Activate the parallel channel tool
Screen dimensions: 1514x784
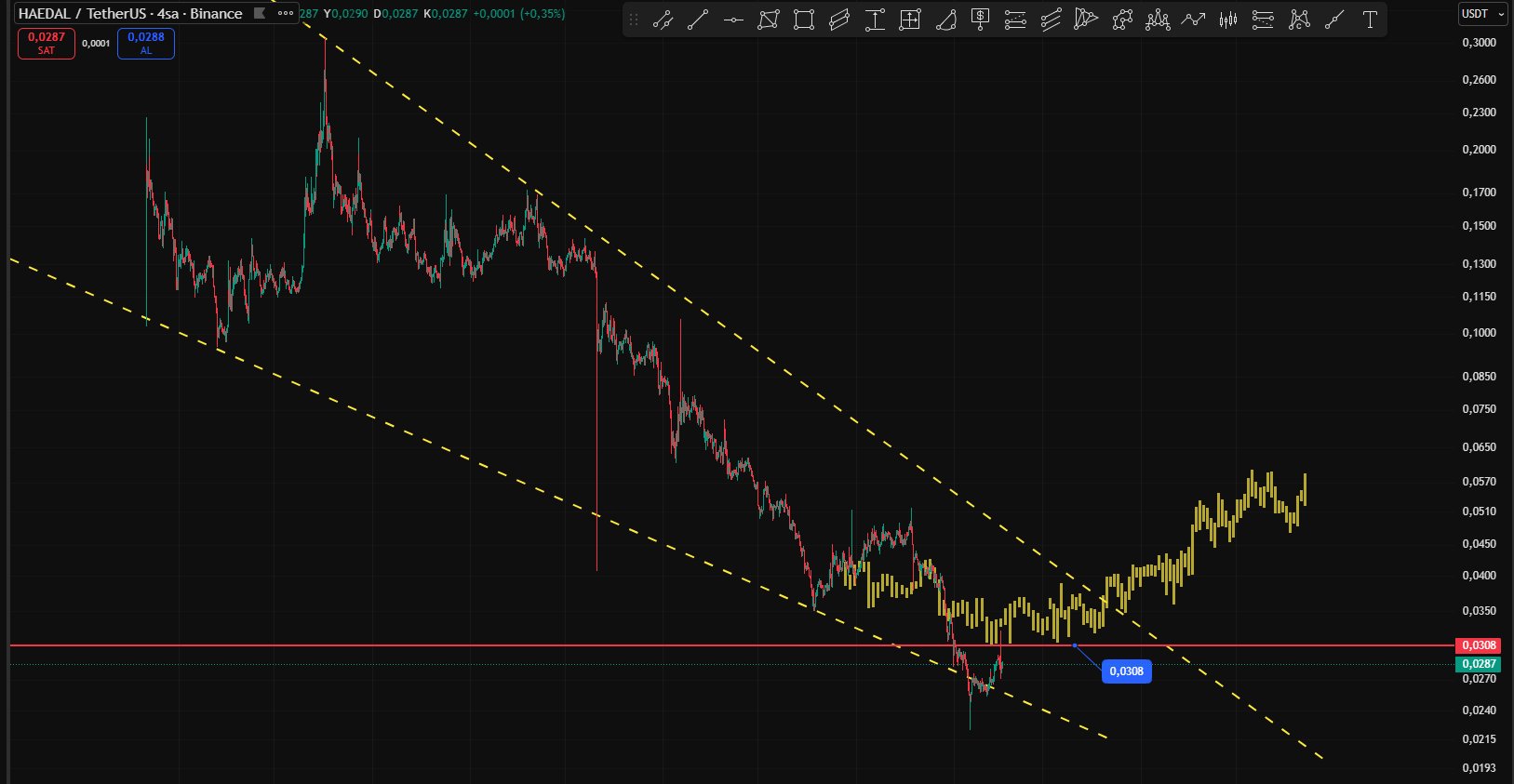(839, 20)
